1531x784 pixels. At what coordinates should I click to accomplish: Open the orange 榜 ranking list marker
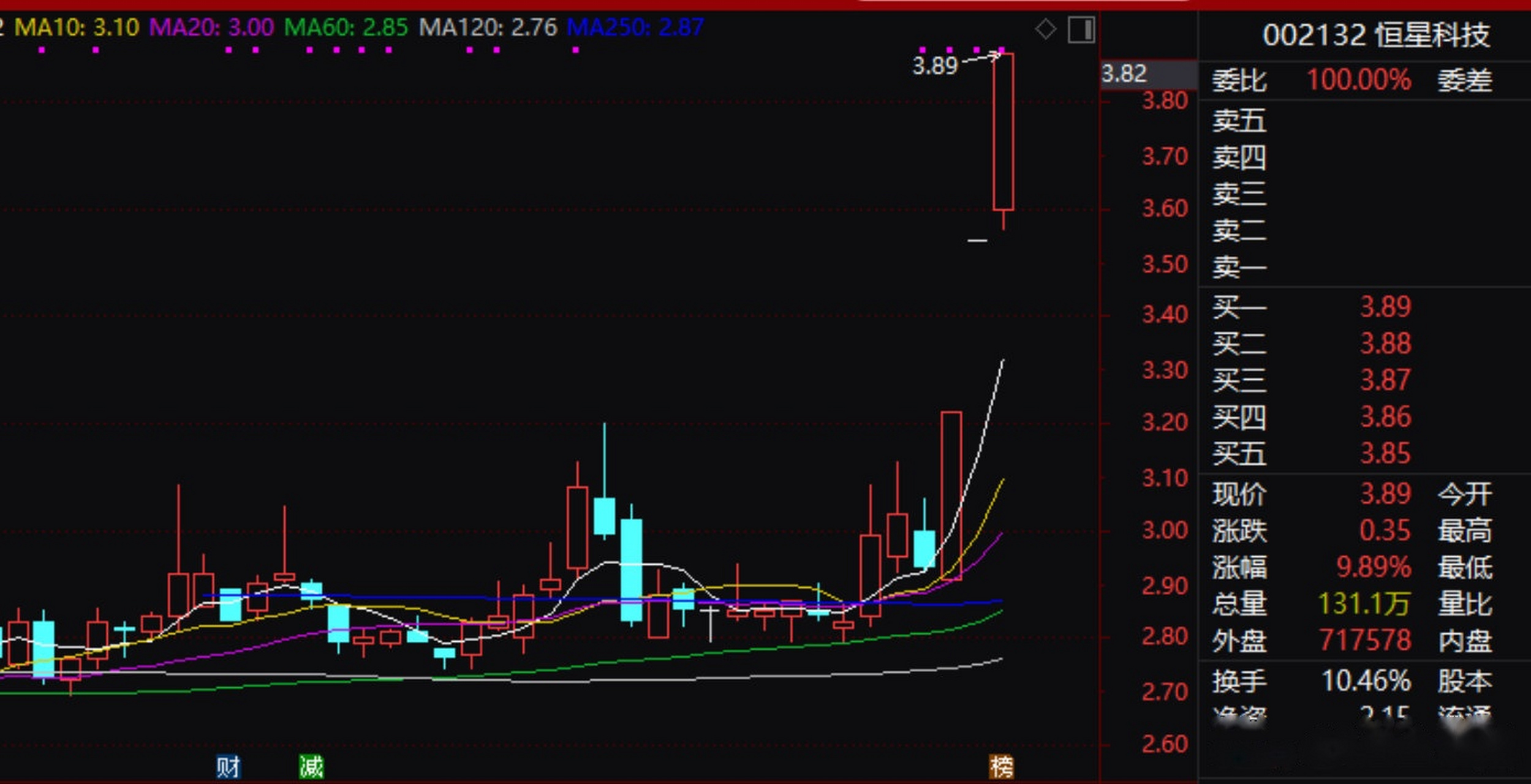1002,766
